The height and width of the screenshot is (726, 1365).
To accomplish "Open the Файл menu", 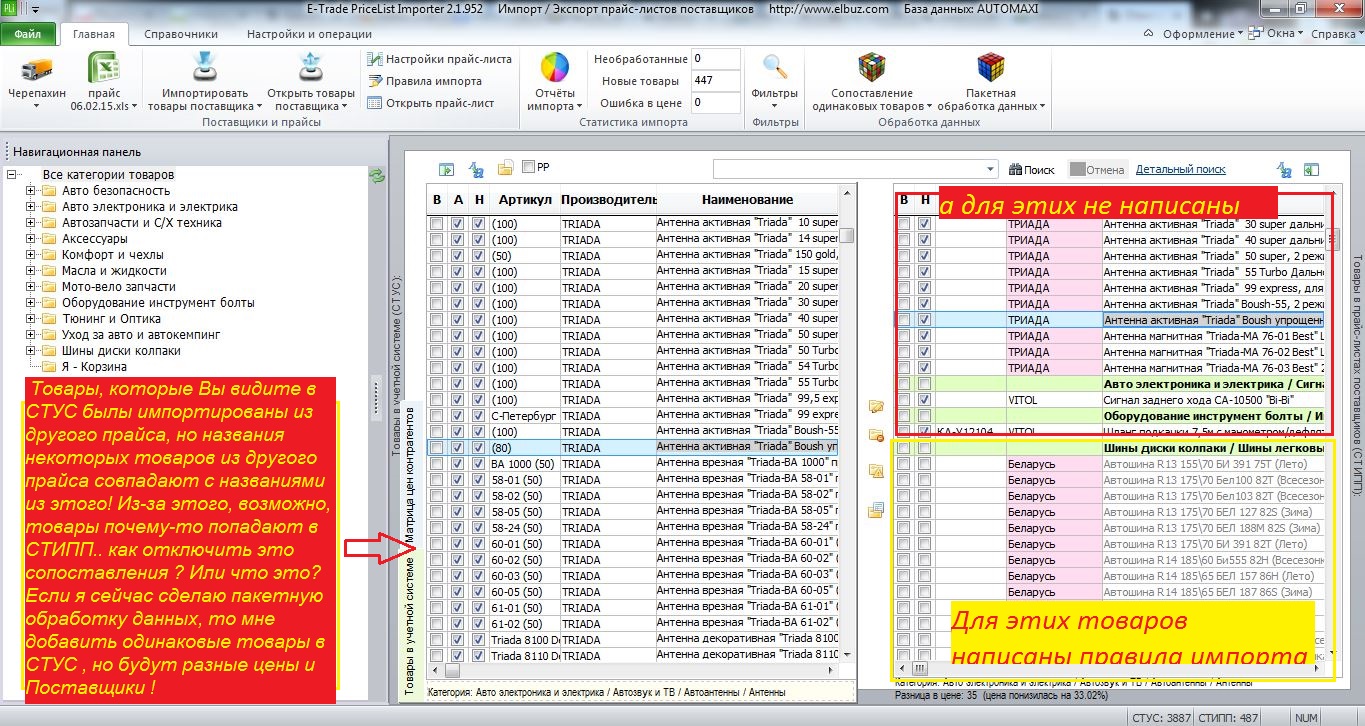I will [x=28, y=33].
